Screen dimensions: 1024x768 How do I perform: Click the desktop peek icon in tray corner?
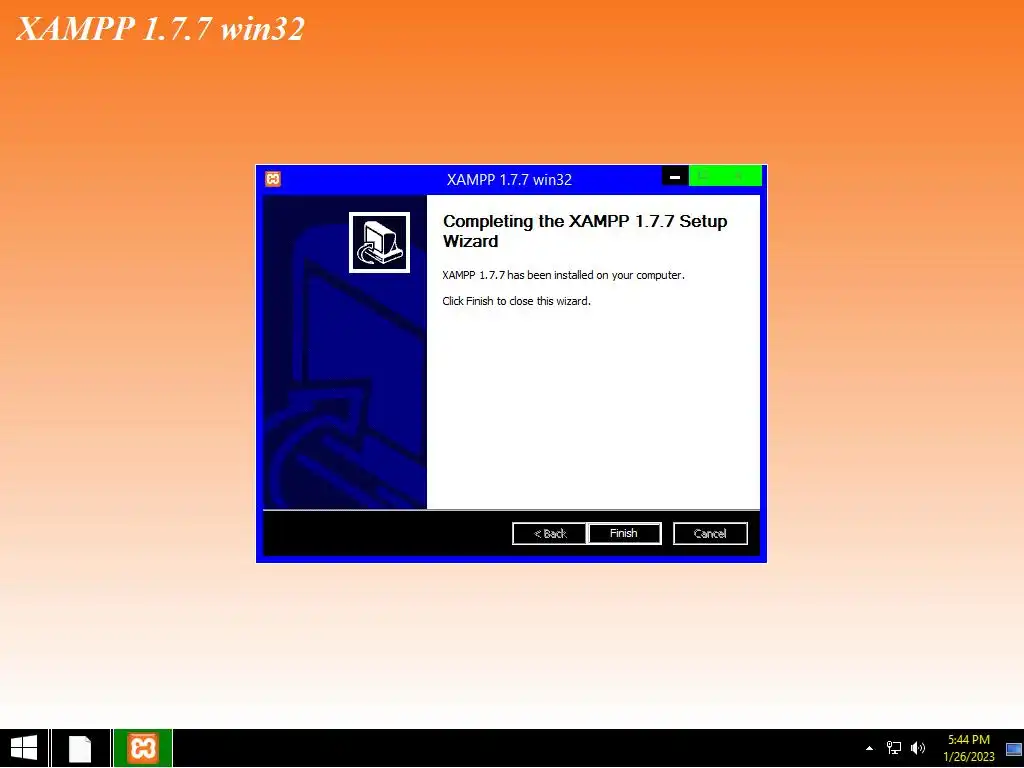1014,748
